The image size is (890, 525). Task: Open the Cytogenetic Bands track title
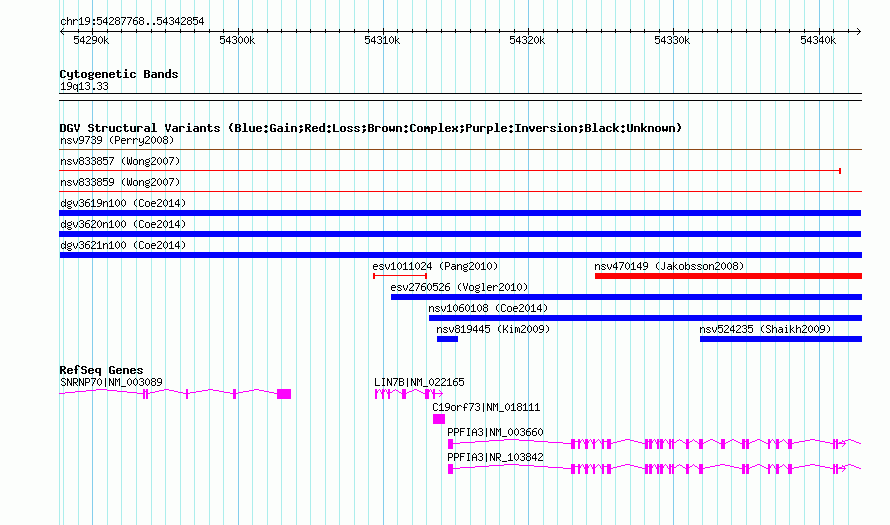119,74
